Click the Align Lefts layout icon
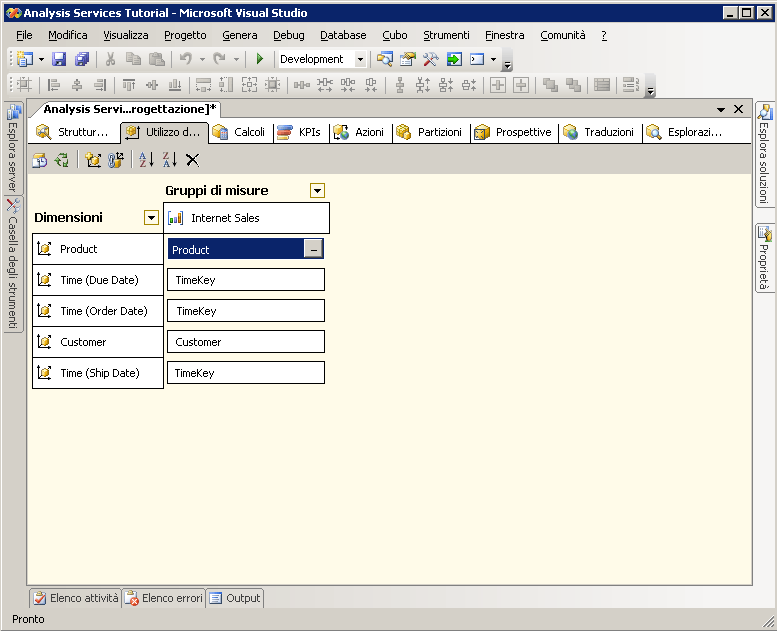 (x=54, y=85)
